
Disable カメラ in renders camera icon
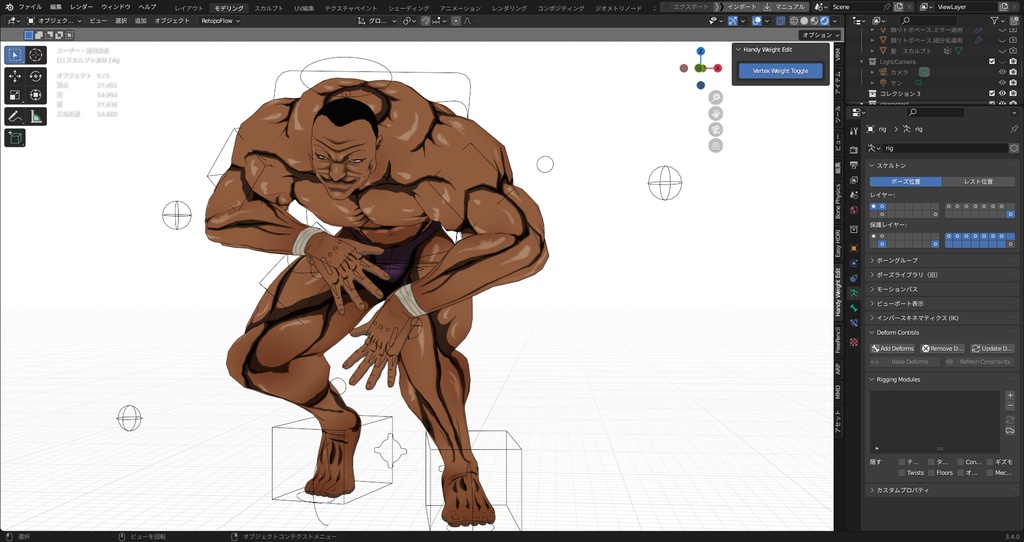1013,72
